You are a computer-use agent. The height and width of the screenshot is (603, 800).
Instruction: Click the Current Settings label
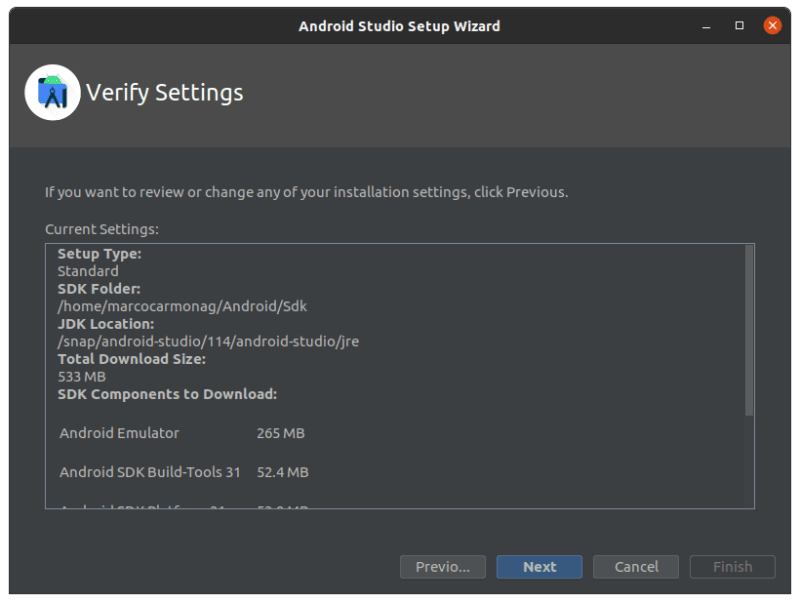click(101, 229)
